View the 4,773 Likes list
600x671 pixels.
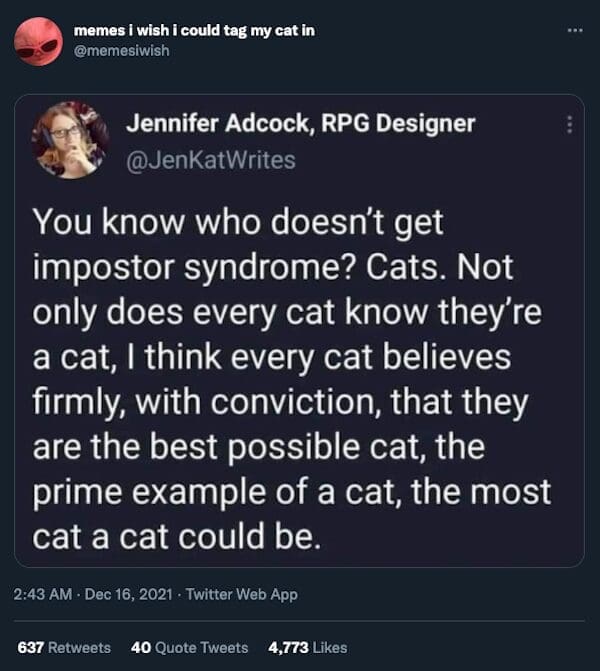(307, 647)
